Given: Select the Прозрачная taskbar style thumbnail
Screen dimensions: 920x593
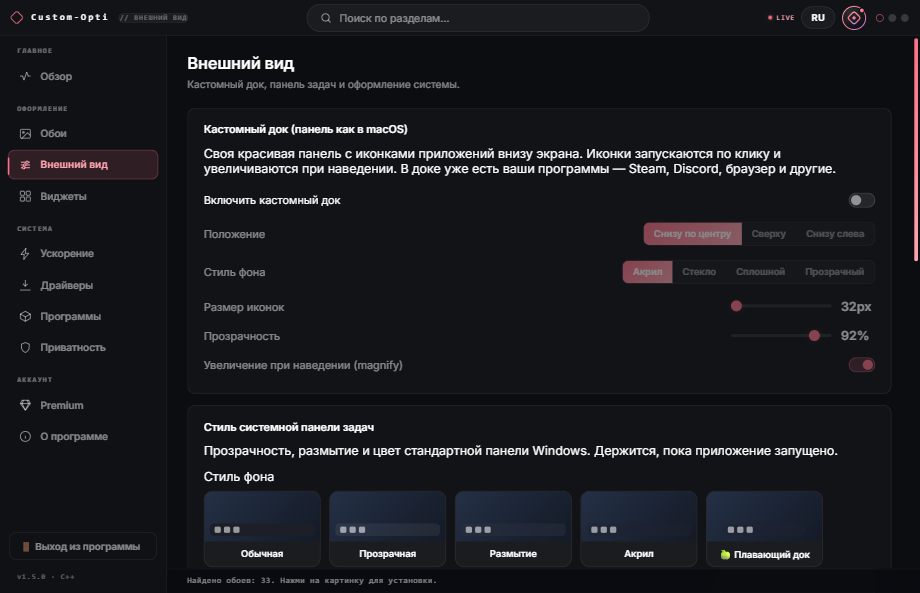Looking at the screenshot, I should tap(388, 528).
